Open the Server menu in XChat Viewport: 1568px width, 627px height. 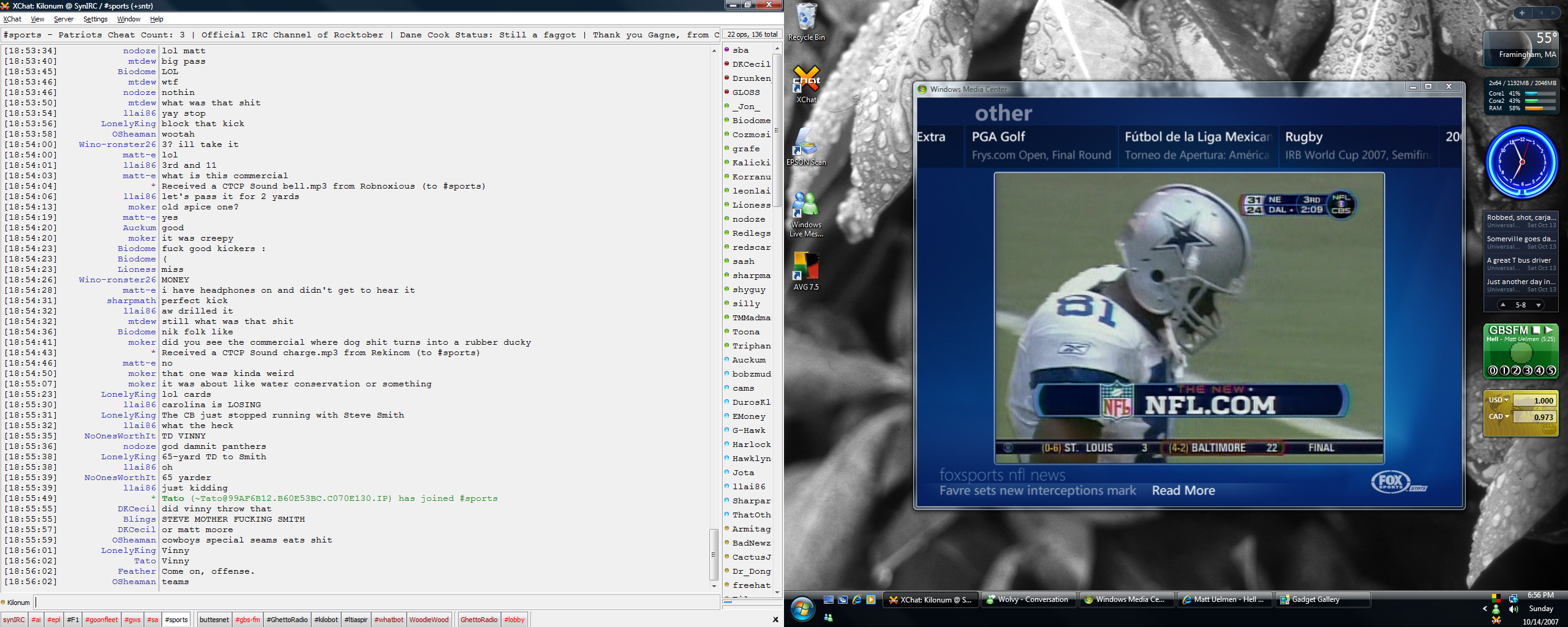[x=64, y=19]
